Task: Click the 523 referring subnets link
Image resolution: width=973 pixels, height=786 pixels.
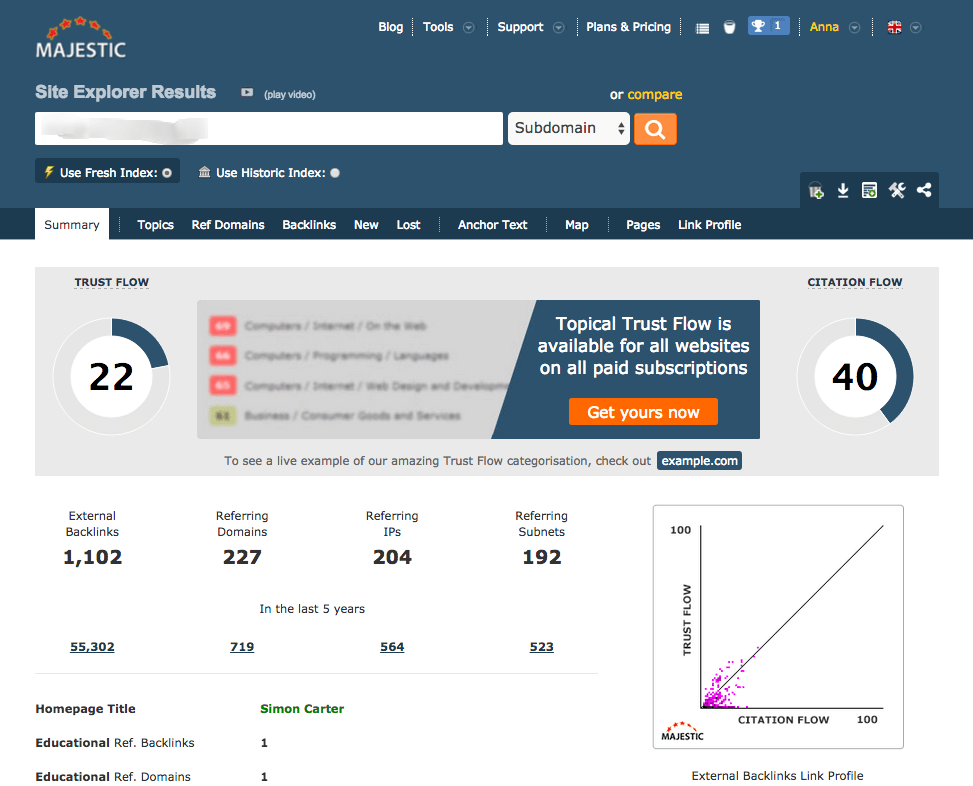Action: 542,646
